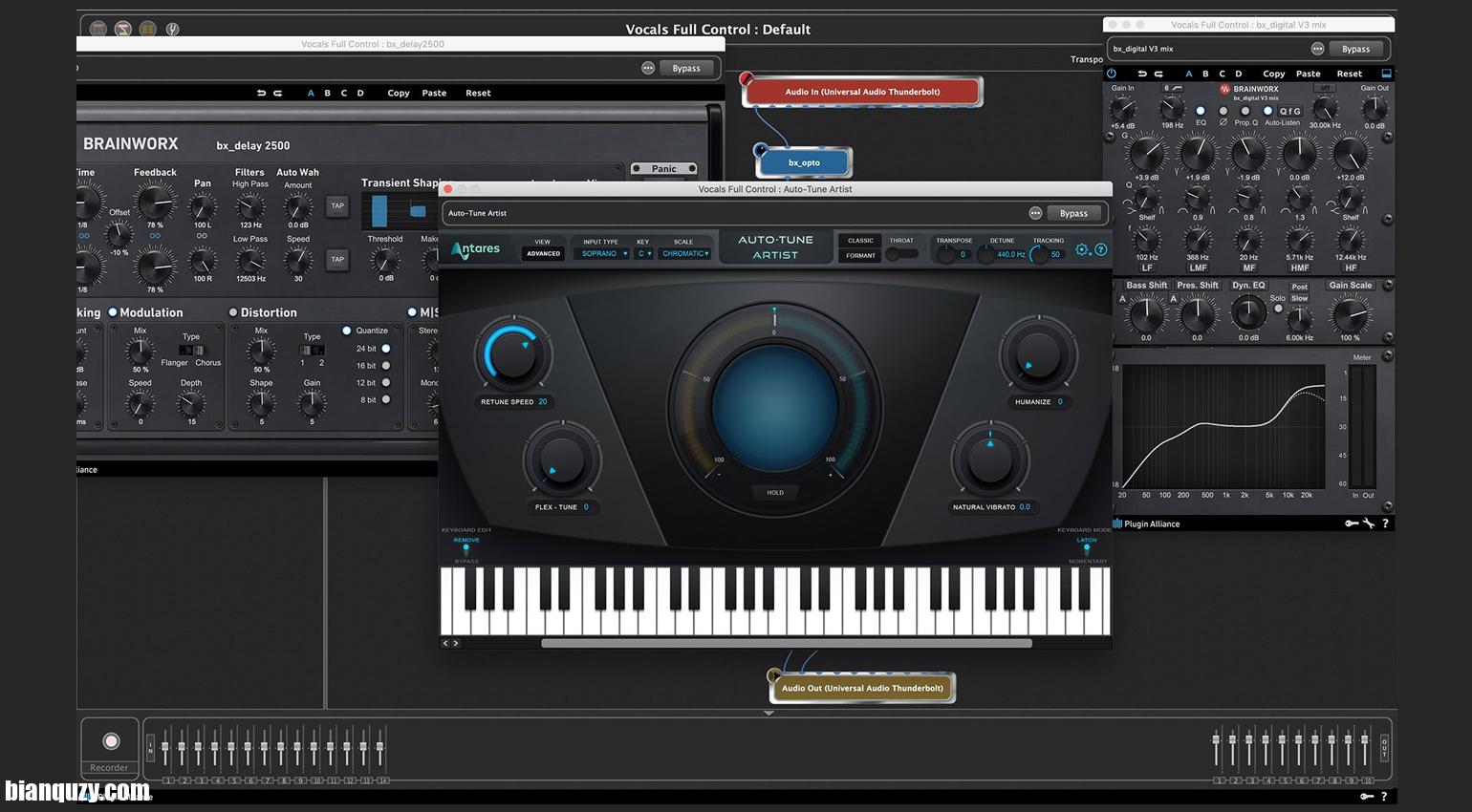Screen dimensions: 1472x812
Task: Click Brainworx logo in bx_digital V3
Action: [1249, 89]
